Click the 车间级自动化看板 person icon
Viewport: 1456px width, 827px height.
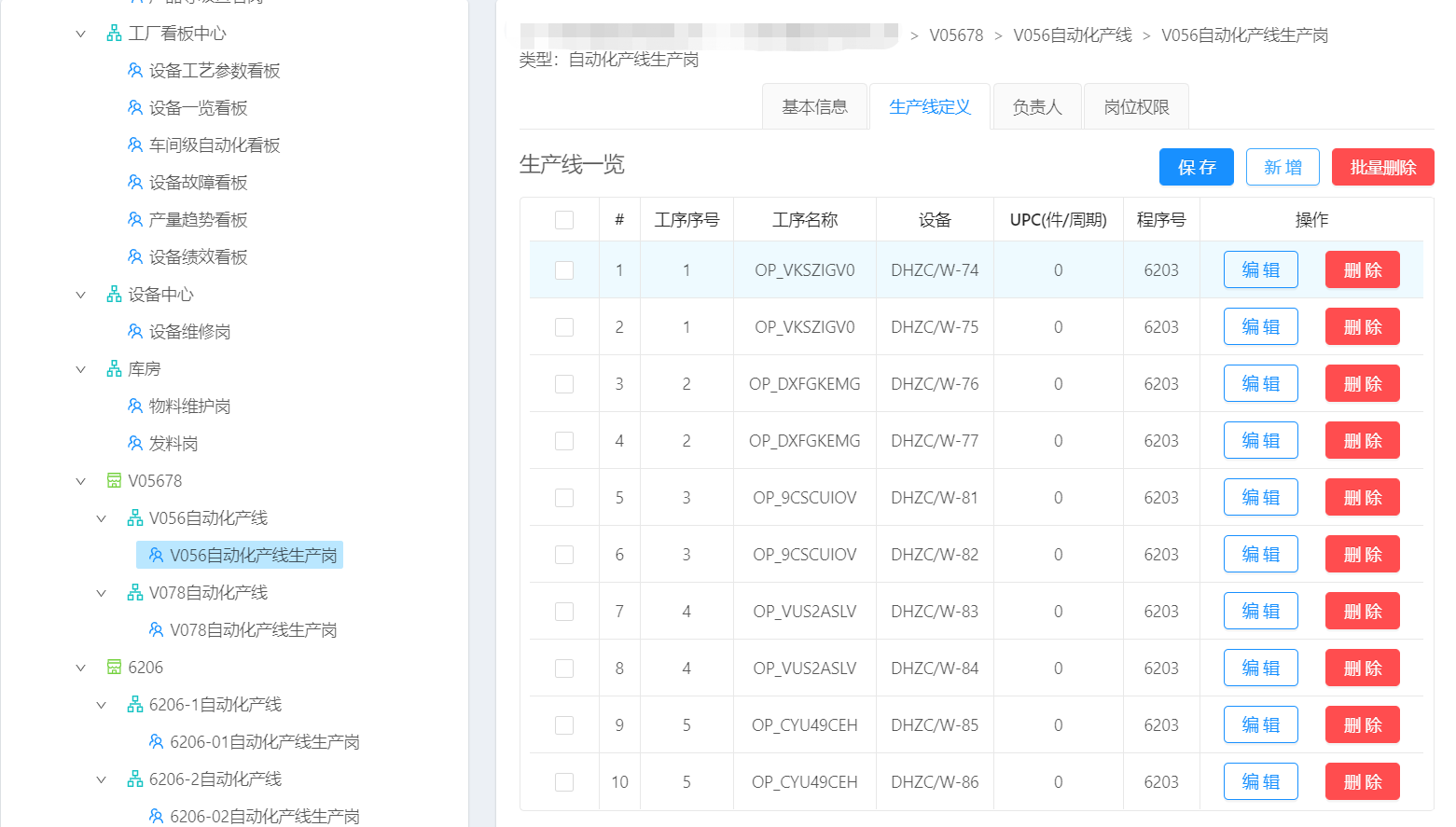(135, 145)
